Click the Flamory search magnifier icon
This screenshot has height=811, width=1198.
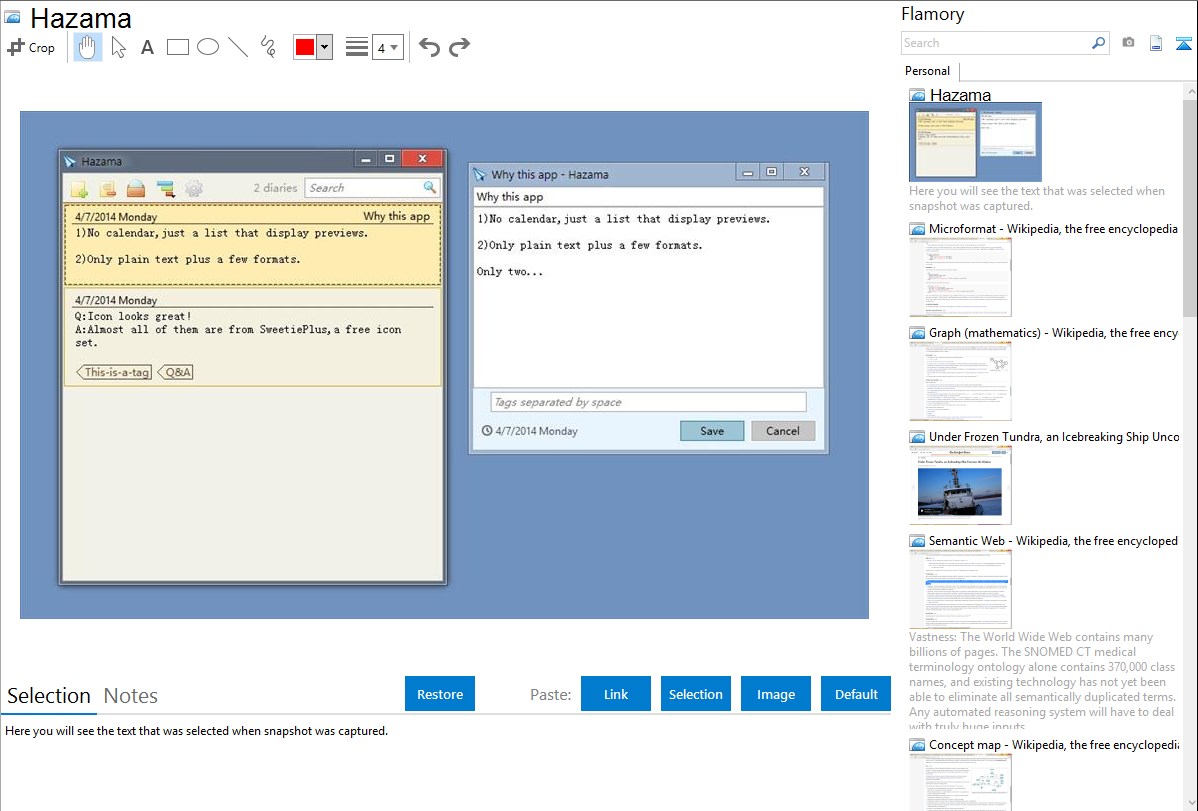tap(1098, 43)
